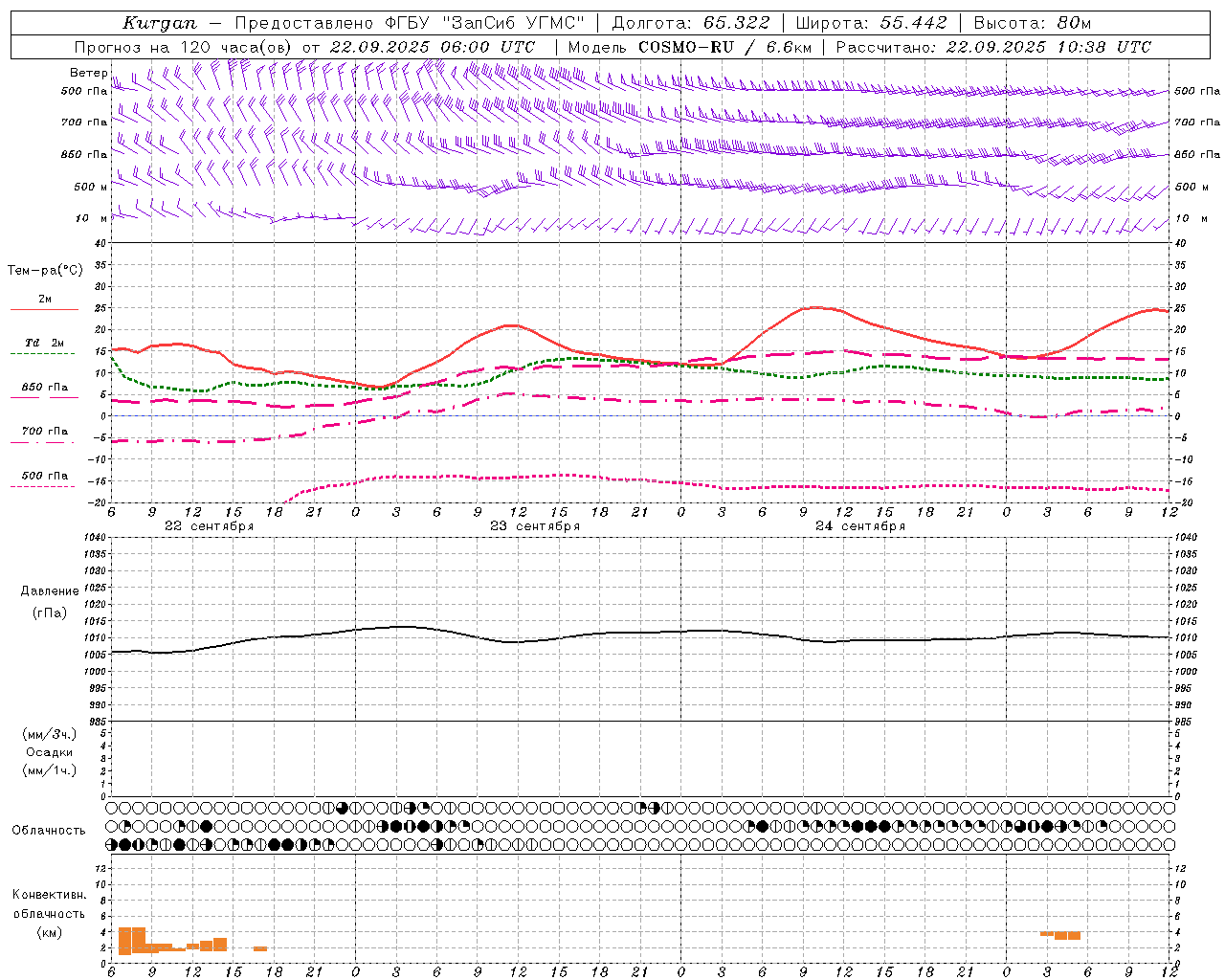This screenshot has height=980, width=1225.
Task: Click the dotted line sample under 500 гПа legend
Action: pos(42,486)
